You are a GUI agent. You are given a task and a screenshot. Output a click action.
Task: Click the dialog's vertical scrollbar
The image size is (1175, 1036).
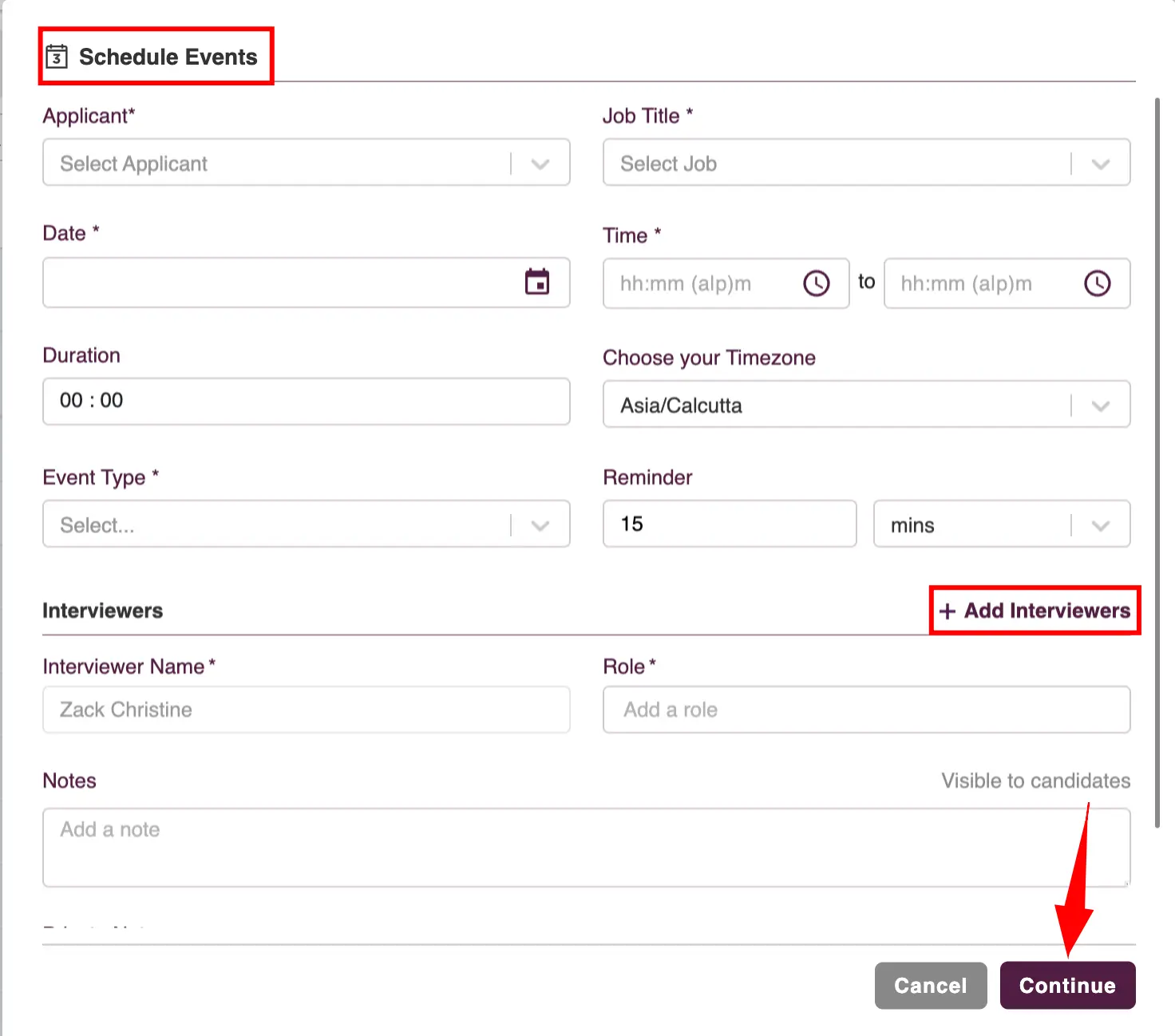click(1157, 463)
